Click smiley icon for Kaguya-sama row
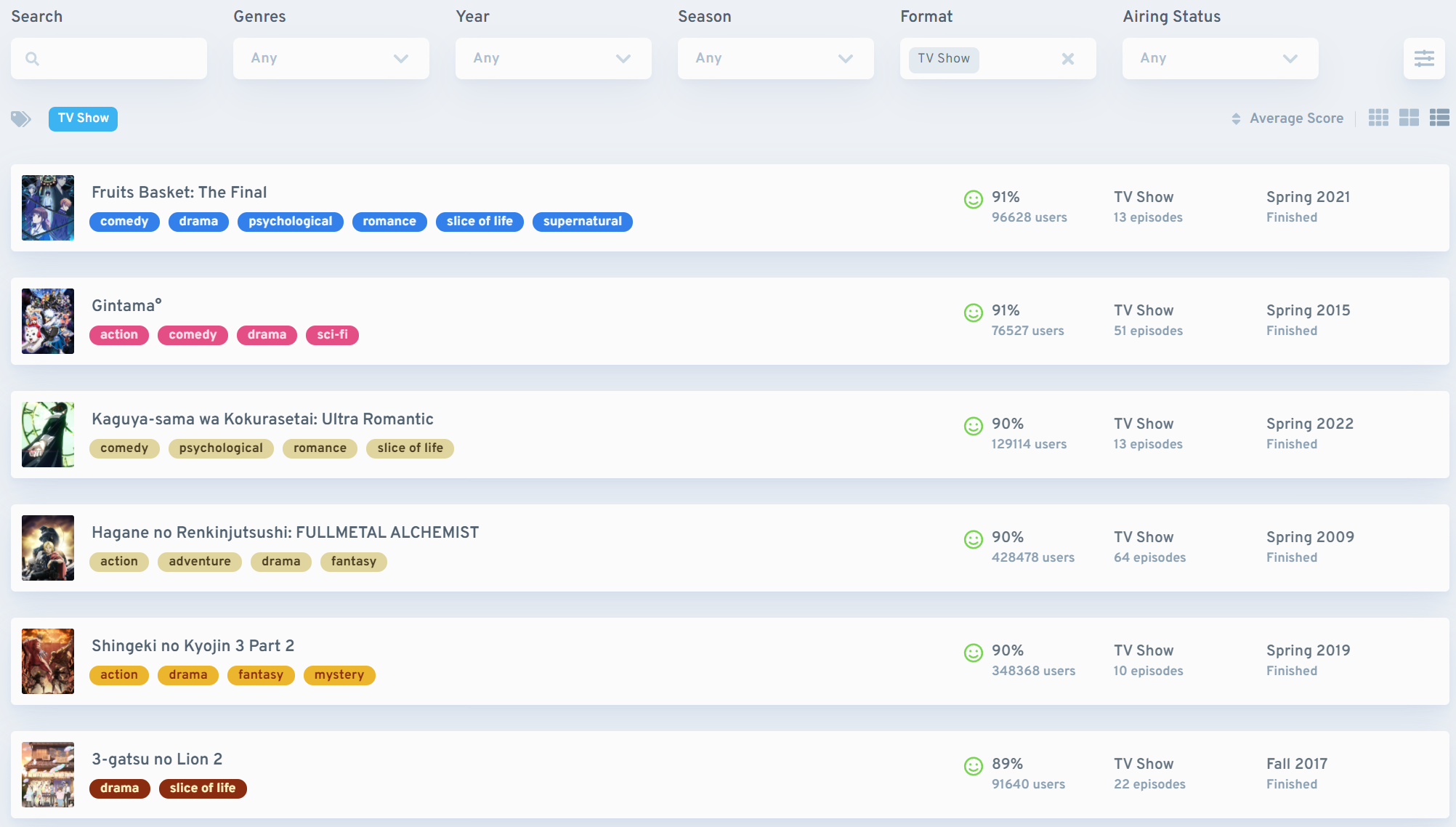Screen dimensions: 1456x827 974,426
